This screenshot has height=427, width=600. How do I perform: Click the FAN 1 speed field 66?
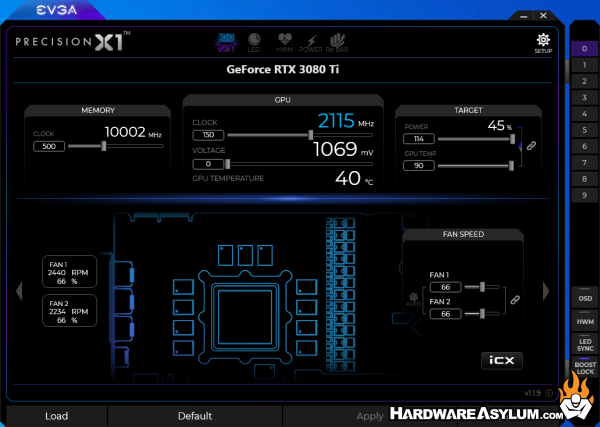tap(445, 287)
